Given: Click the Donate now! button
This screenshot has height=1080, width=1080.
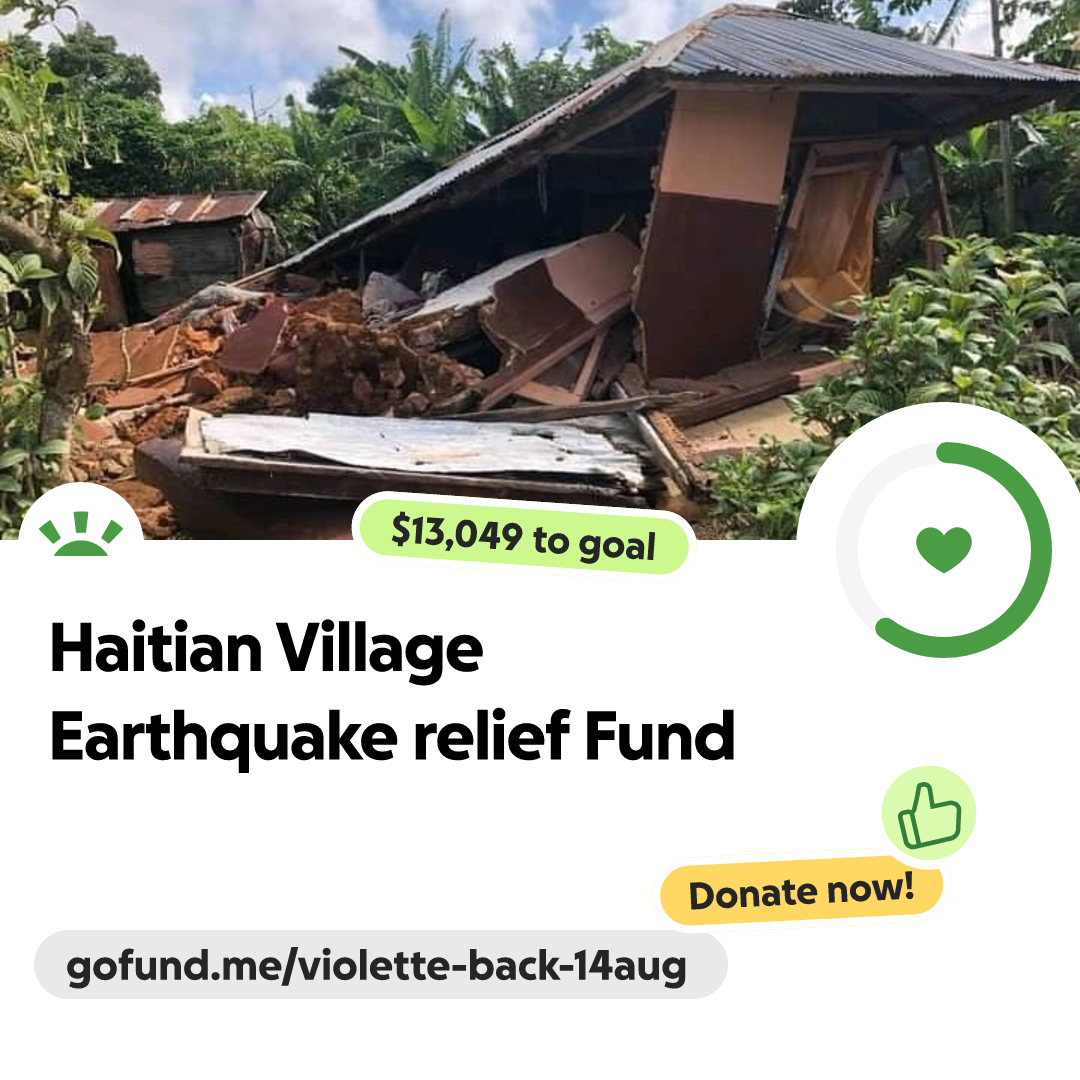Looking at the screenshot, I should click(x=801, y=891).
